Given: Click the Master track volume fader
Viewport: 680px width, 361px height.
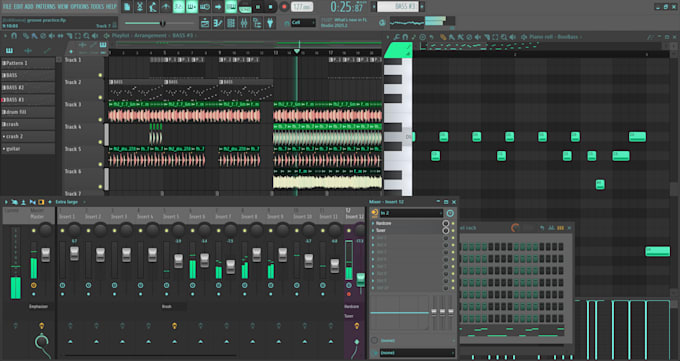Looking at the screenshot, I should tap(46, 255).
